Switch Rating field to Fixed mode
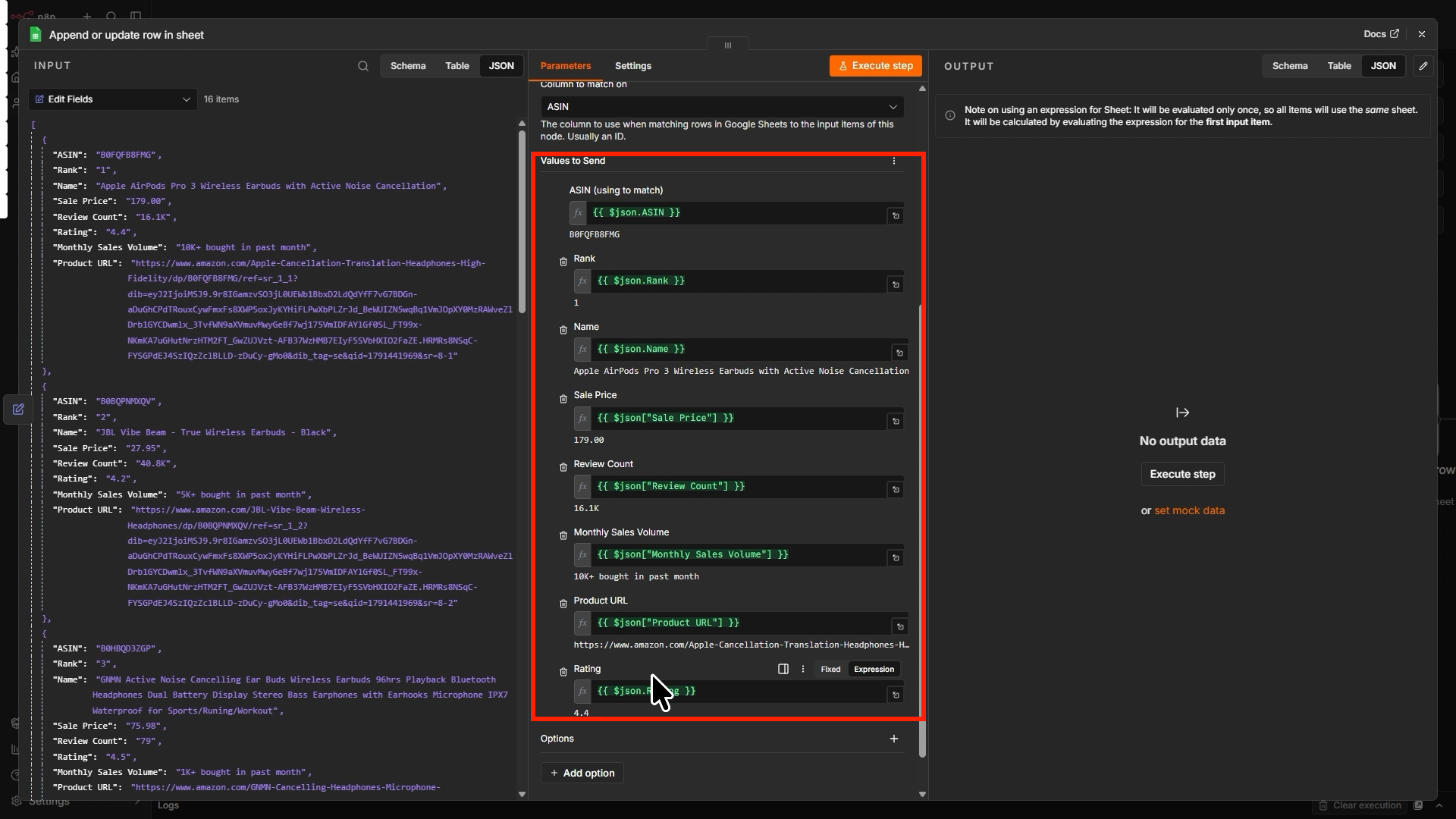The width and height of the screenshot is (1456, 819). pos(830,669)
